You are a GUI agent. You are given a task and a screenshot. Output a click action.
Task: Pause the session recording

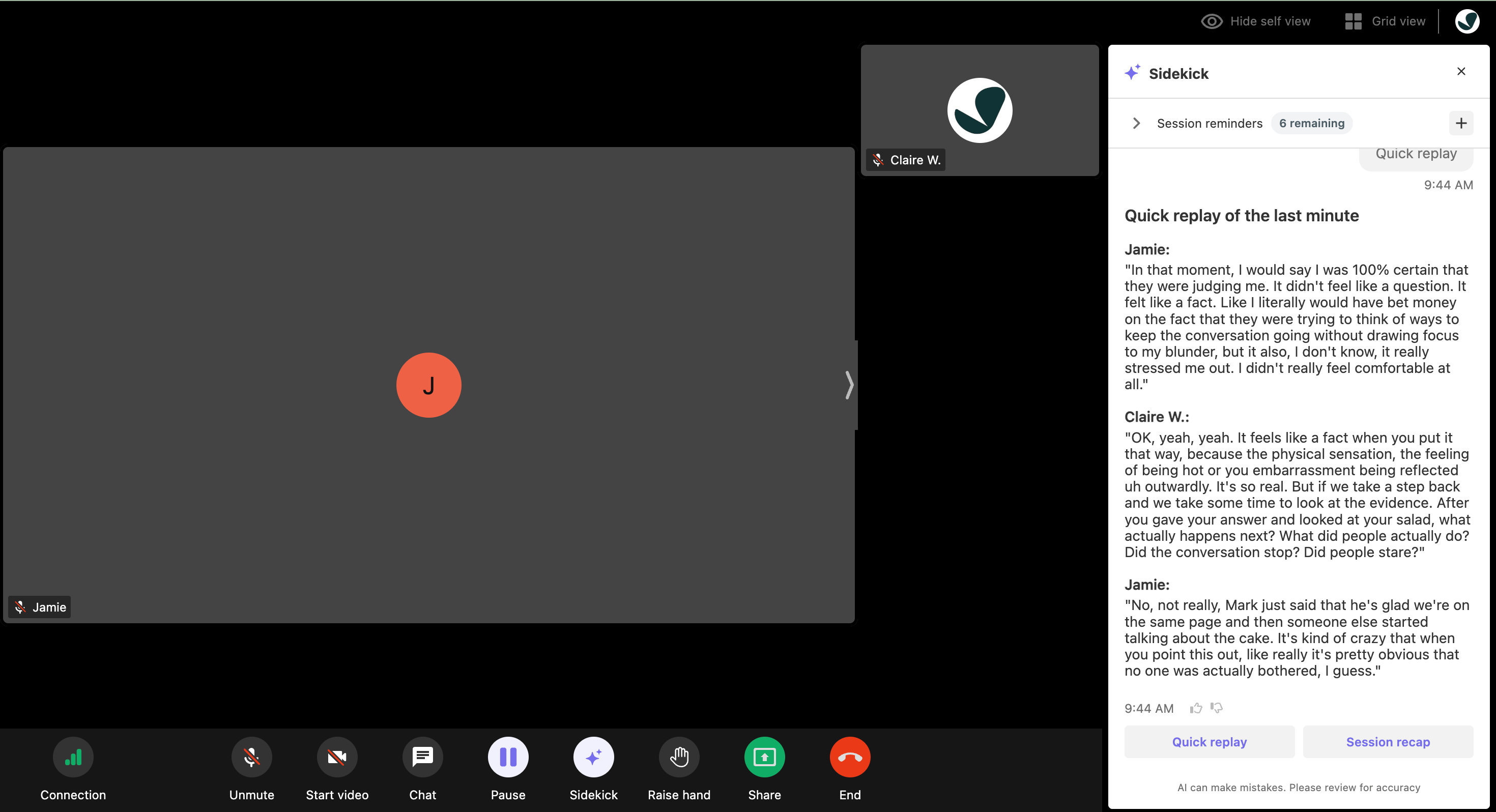pyautogui.click(x=508, y=757)
